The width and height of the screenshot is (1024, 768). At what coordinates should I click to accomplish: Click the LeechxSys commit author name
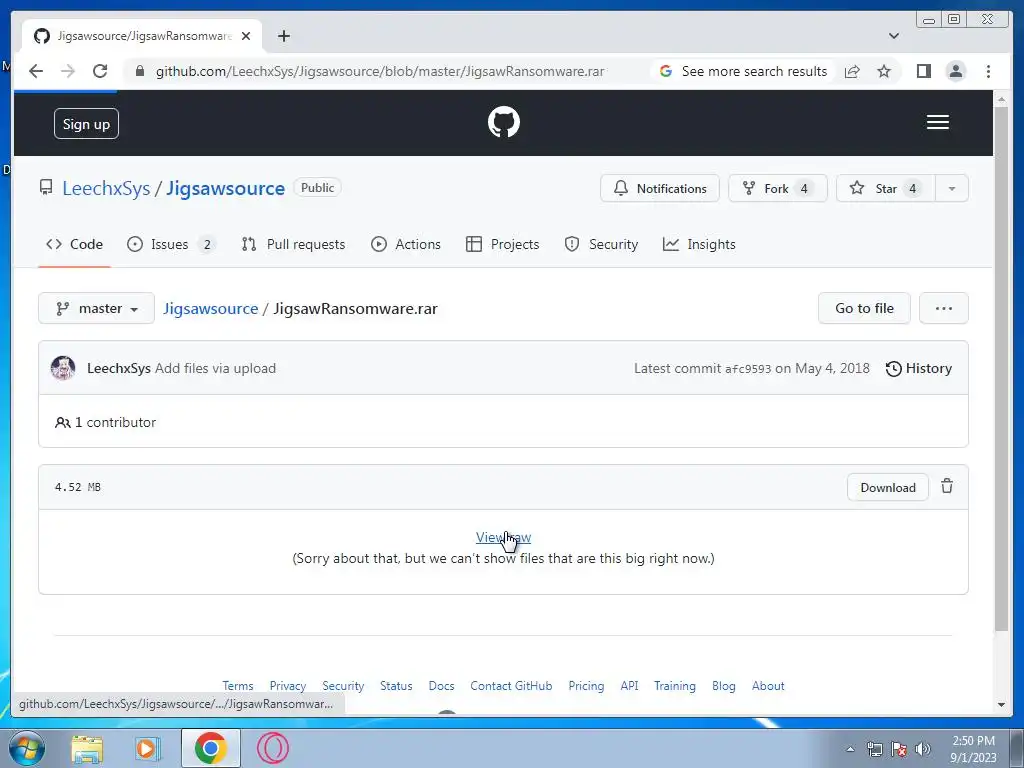(119, 368)
